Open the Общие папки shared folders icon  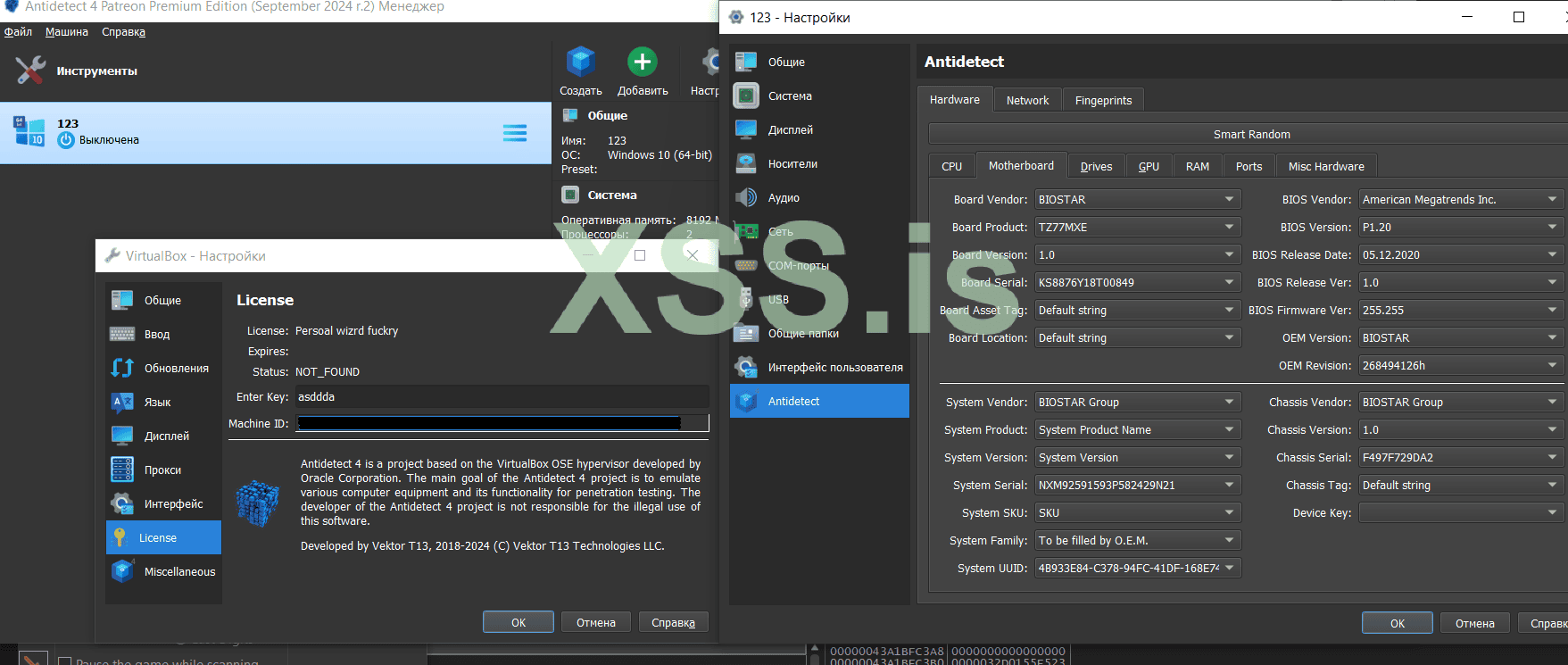746,333
